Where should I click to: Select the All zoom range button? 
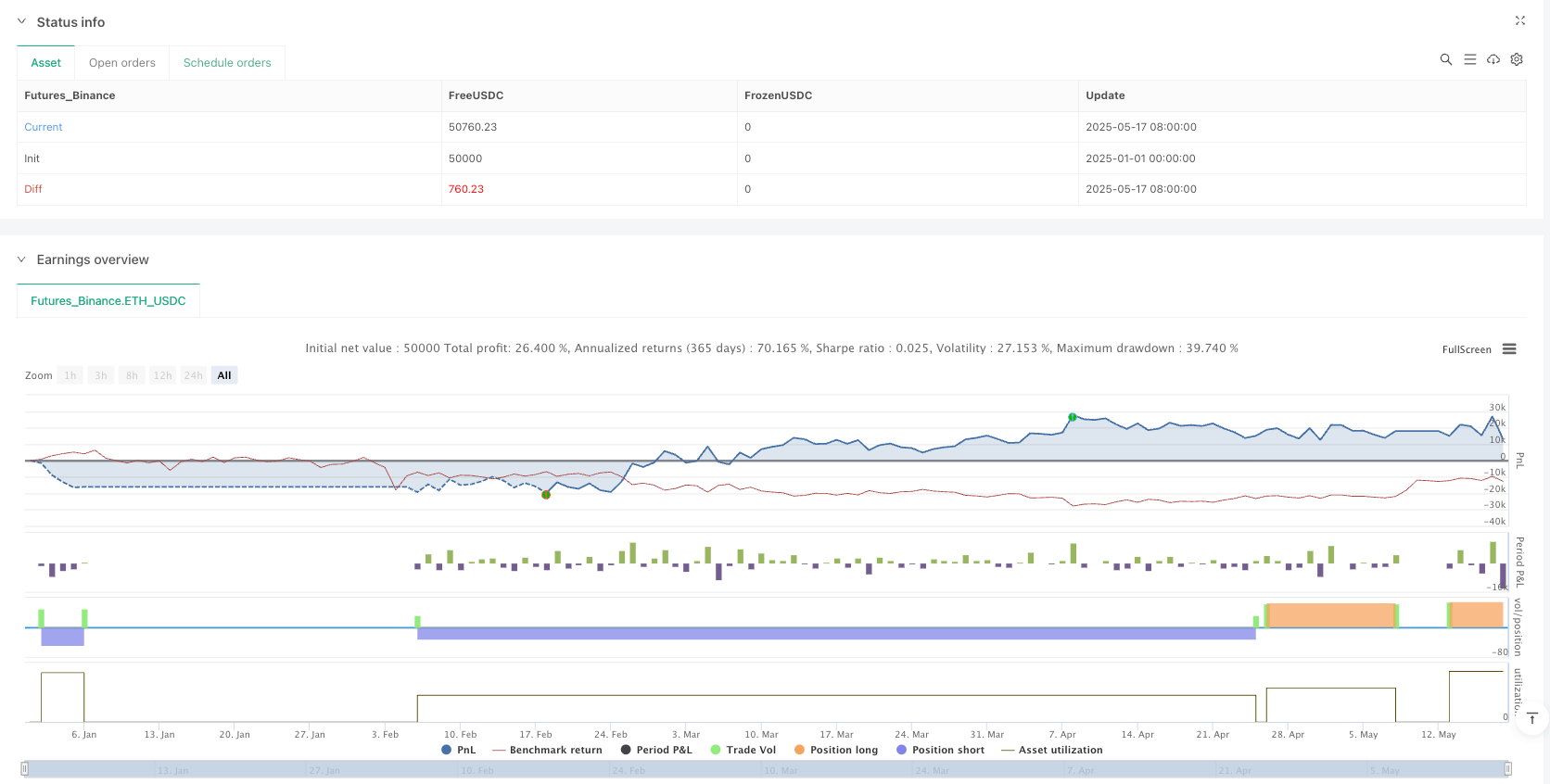coord(224,375)
